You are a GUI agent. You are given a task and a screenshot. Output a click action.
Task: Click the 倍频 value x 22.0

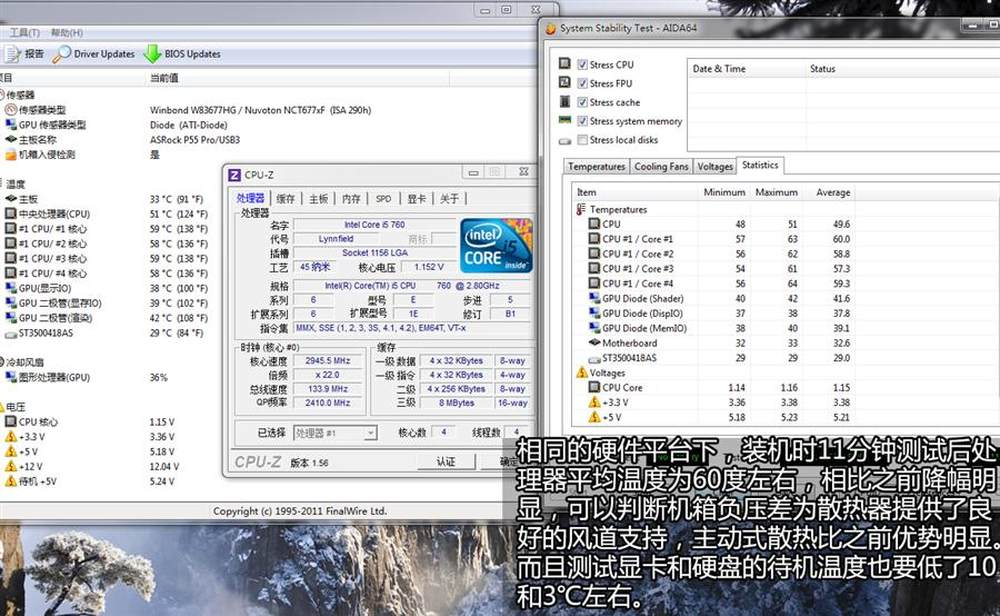(328, 375)
